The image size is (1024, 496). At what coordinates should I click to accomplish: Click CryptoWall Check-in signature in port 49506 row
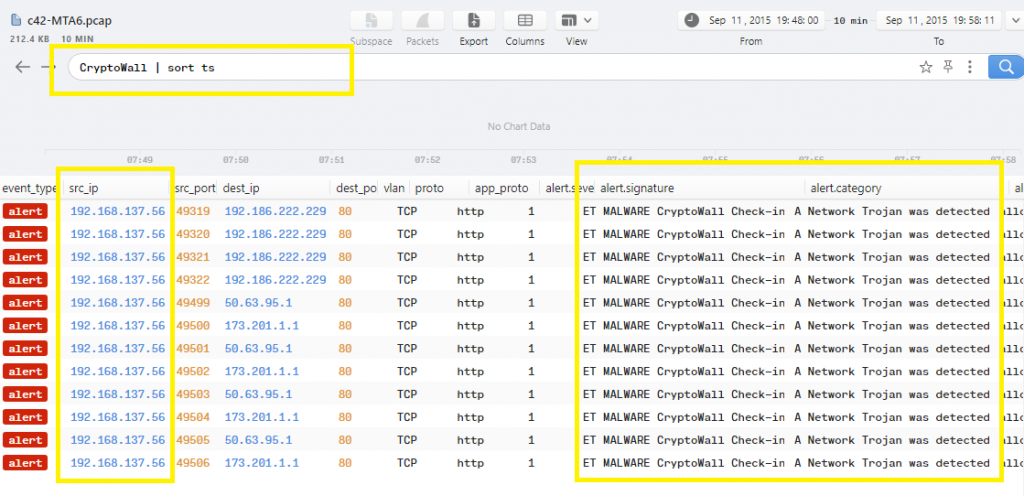point(684,463)
